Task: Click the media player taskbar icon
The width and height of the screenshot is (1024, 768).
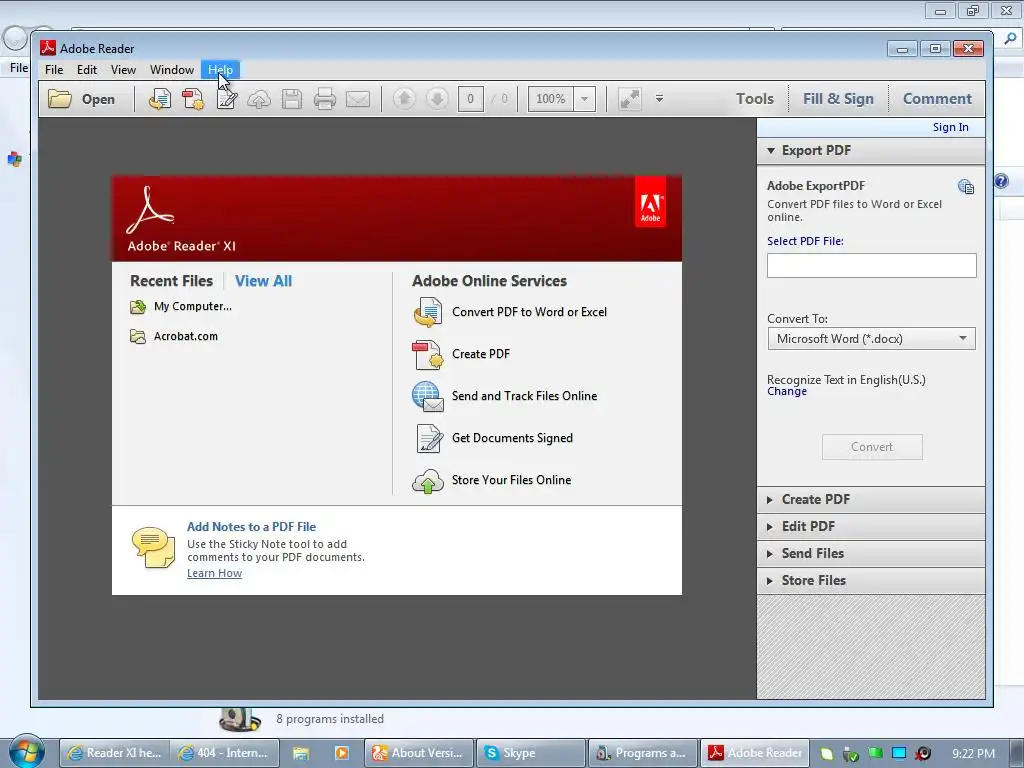Action: coord(342,753)
